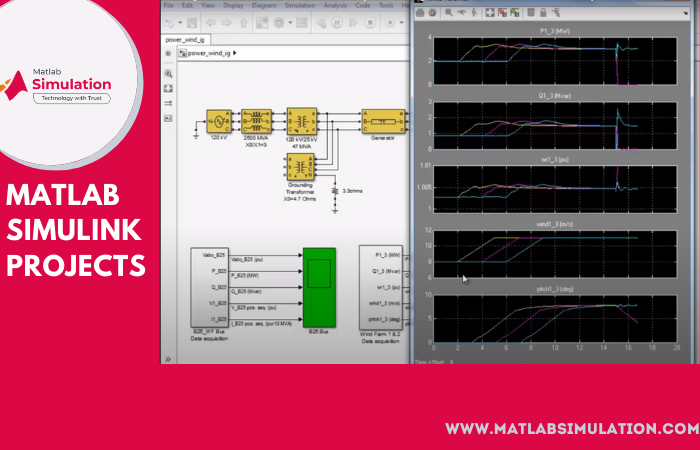Image resolution: width=700 pixels, height=450 pixels.
Task: Open the Diagram menu
Action: pos(264,5)
